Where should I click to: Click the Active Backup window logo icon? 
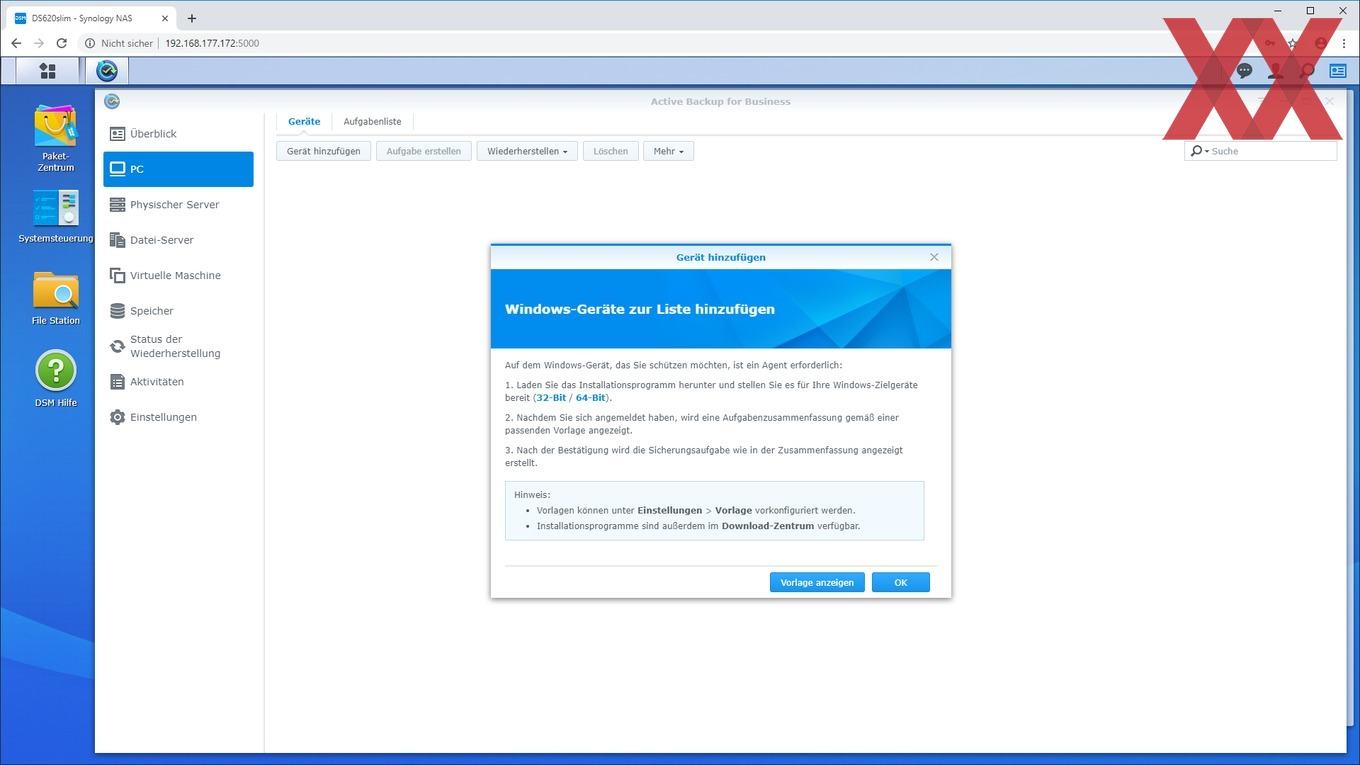pos(112,101)
